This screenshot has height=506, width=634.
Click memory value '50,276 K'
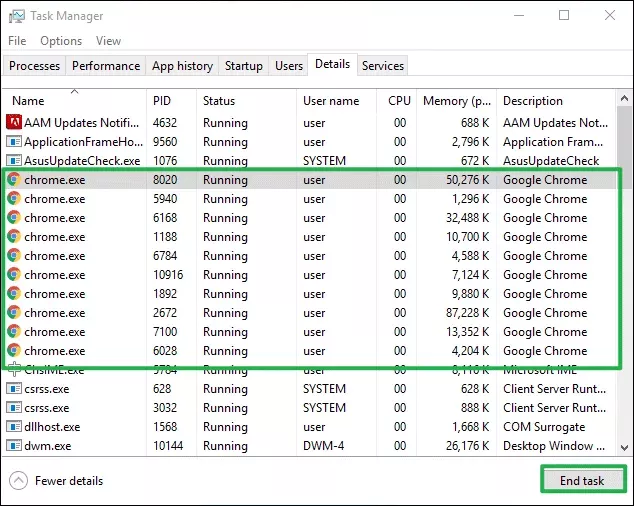(x=467, y=180)
